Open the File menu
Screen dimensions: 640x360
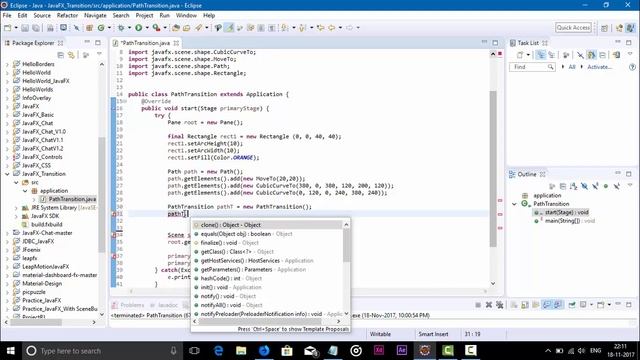(7, 15)
